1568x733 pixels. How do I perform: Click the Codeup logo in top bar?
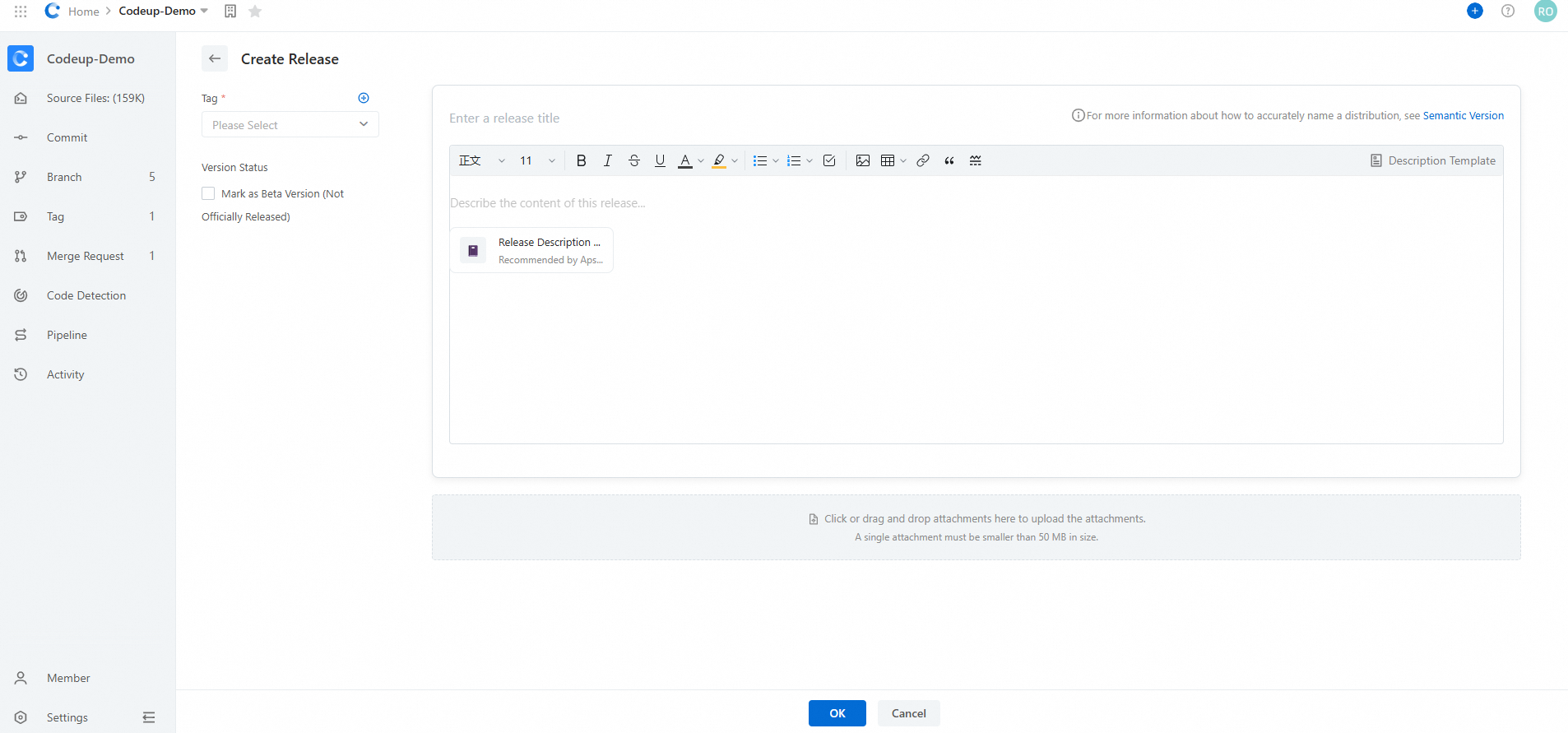[x=53, y=11]
